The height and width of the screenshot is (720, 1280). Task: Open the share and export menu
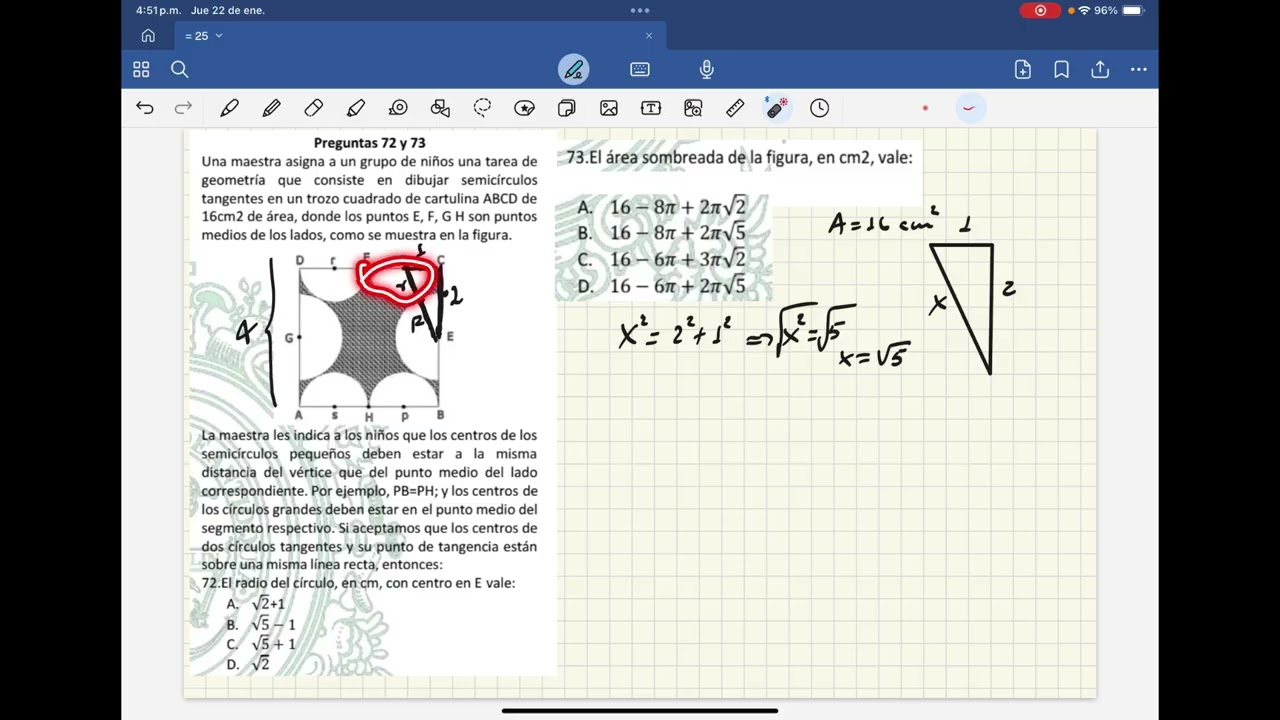pyautogui.click(x=1100, y=69)
